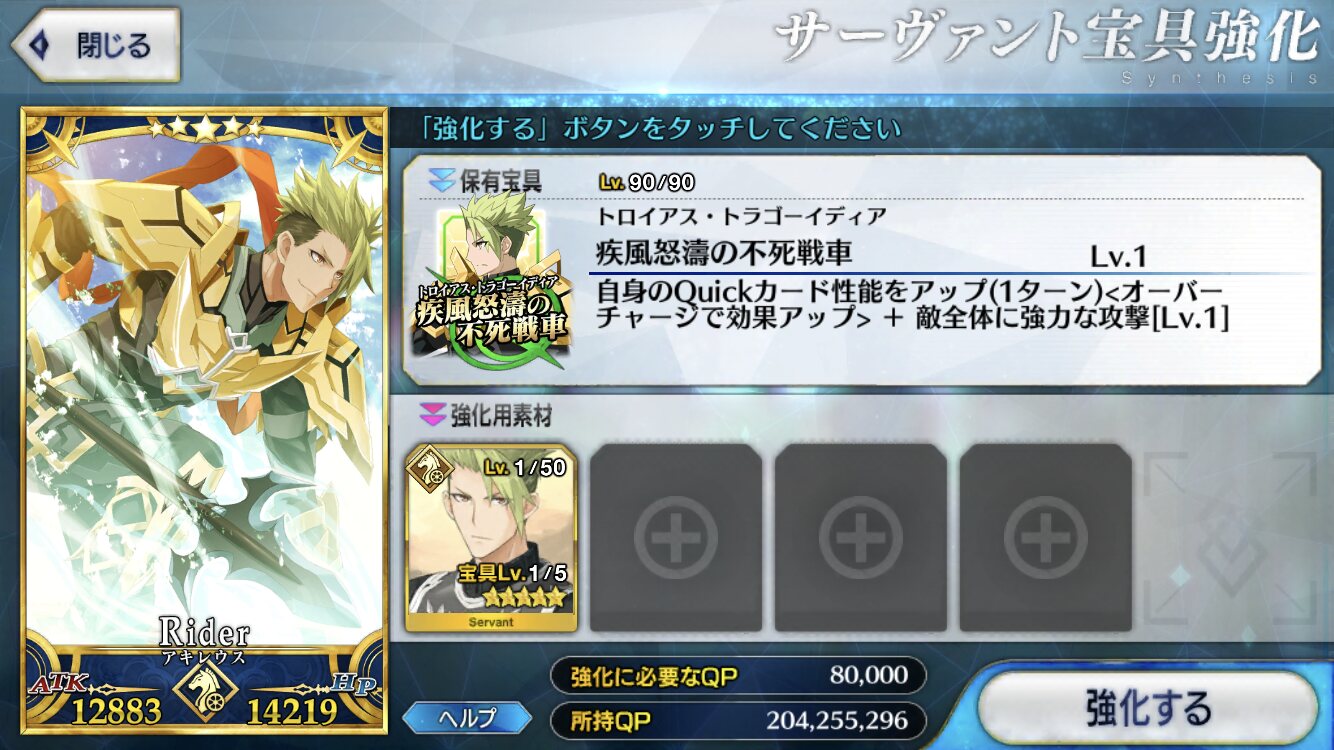Viewport: 1334px width, 750px height.
Task: Tap the 強化に必要なQP cost field
Action: coord(737,676)
